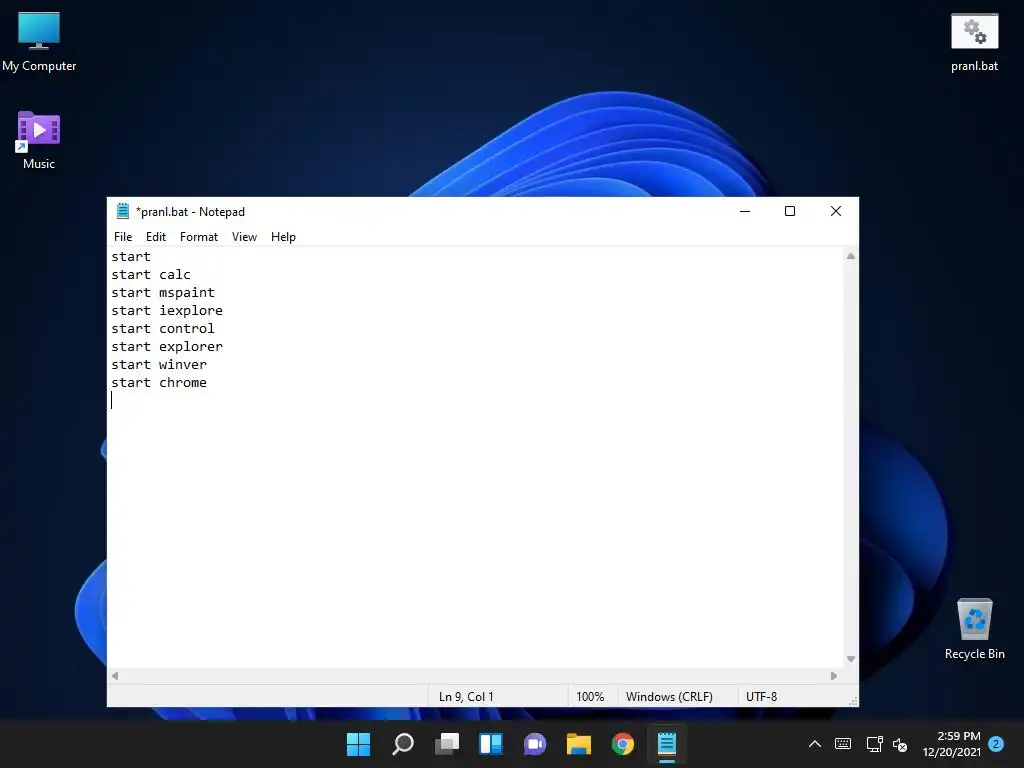Click the horizontal scrollbar left arrow
Viewport: 1024px width, 768px height.
[115, 676]
